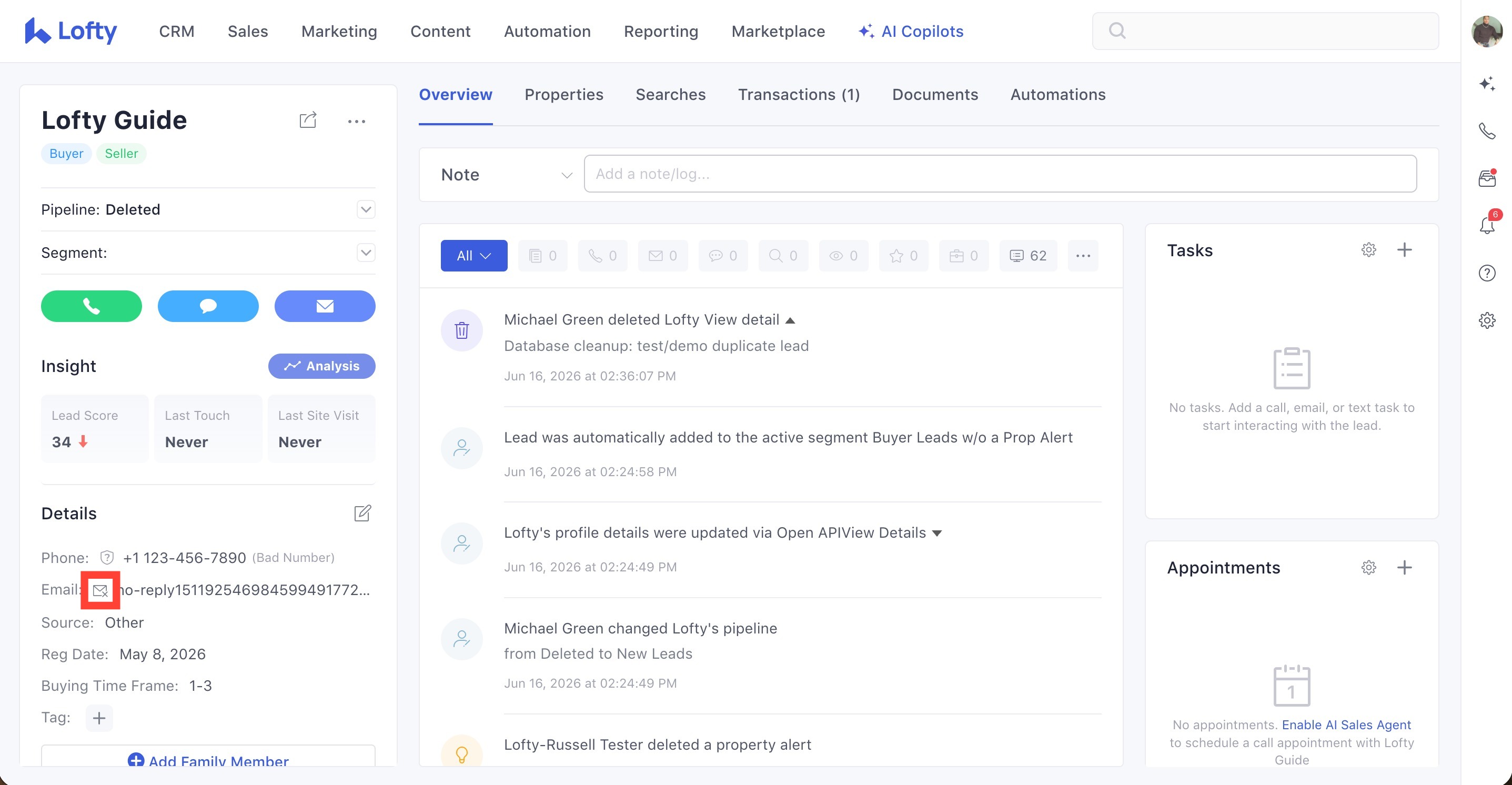Click the purple email button
The image size is (1512, 785).
click(x=325, y=306)
